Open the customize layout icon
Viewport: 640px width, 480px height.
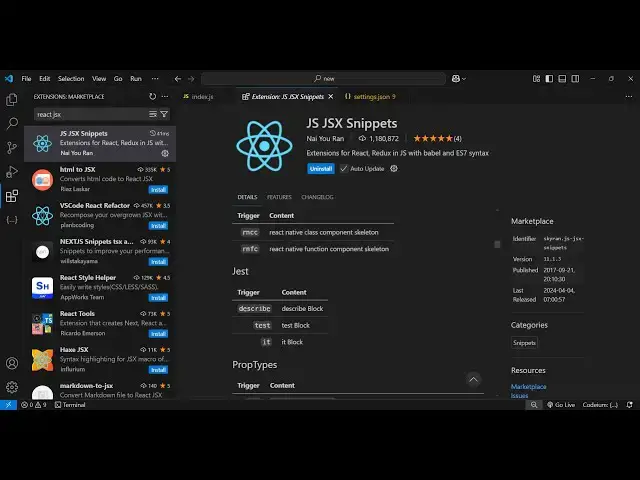pyautogui.click(x=536, y=79)
